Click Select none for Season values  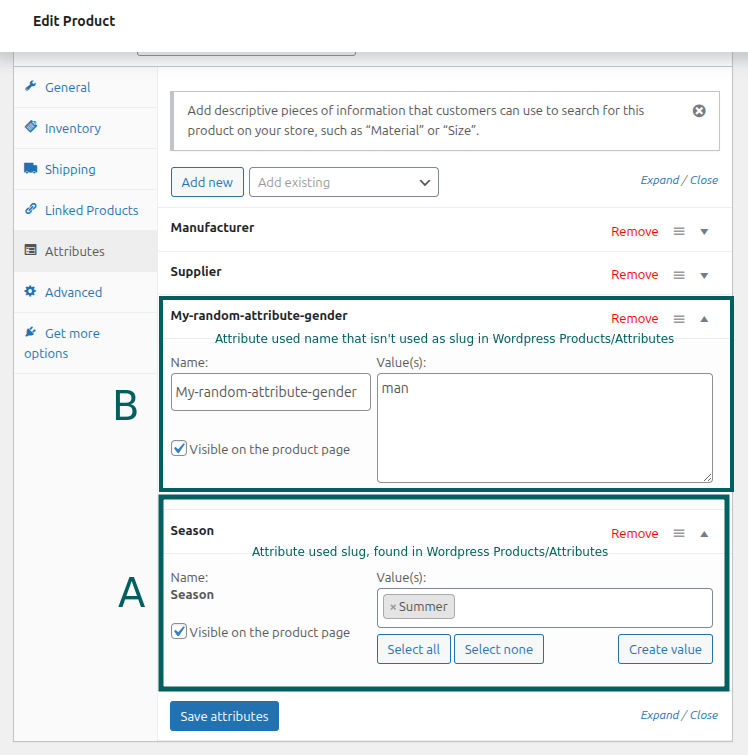click(499, 649)
